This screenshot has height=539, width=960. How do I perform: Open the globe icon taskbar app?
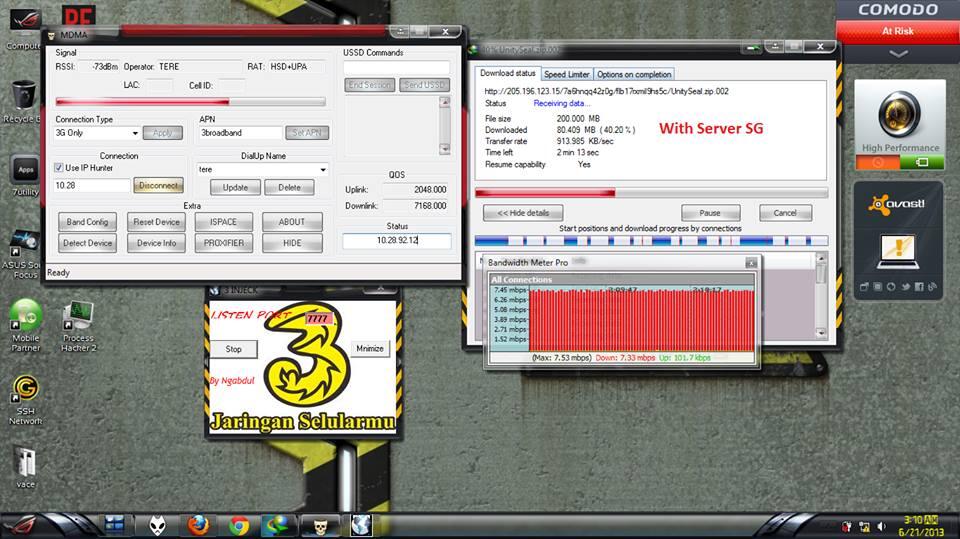[361, 525]
